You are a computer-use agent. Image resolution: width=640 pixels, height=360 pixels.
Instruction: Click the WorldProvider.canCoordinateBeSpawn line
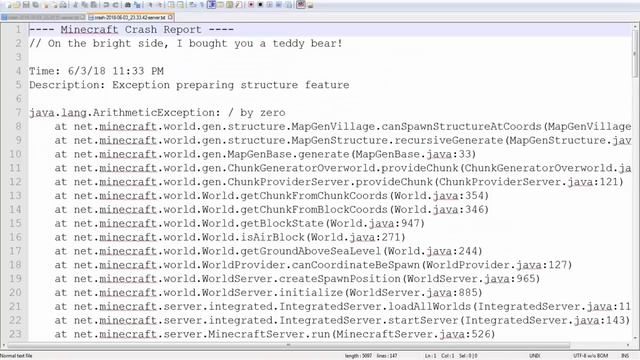(x=313, y=265)
